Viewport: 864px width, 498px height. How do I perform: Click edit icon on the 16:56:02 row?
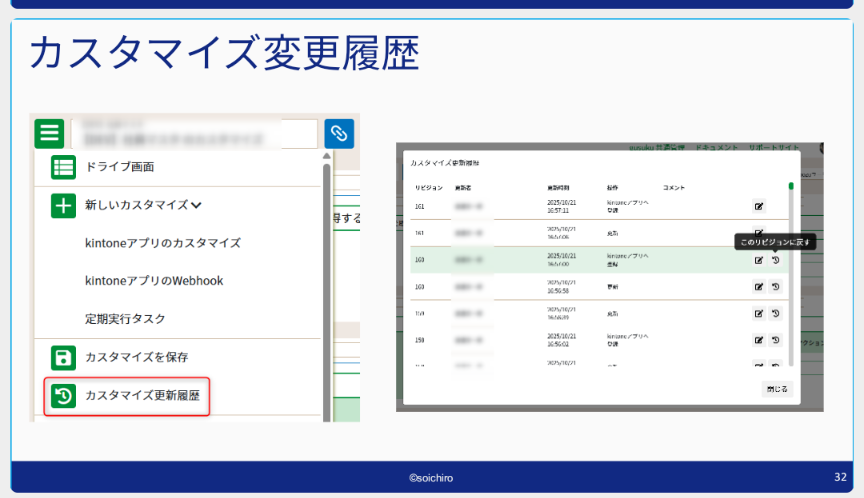pos(759,340)
